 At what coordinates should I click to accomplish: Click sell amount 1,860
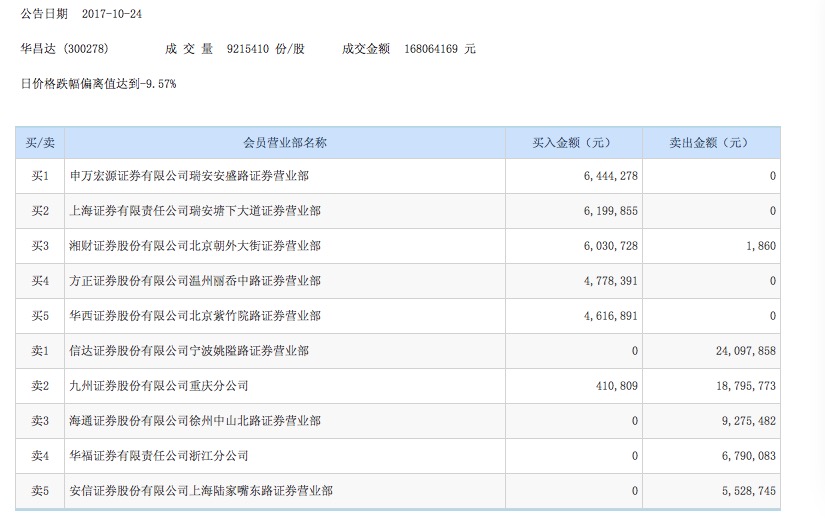(x=761, y=246)
